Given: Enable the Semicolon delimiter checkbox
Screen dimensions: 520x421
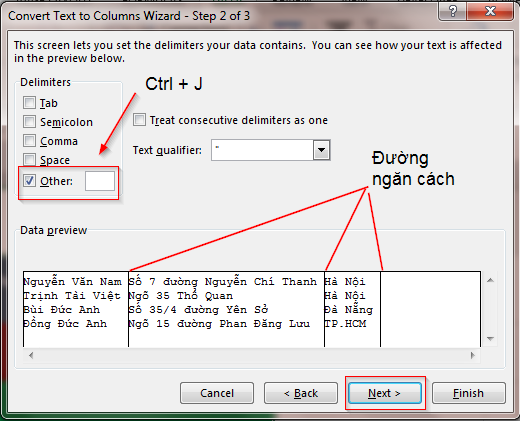Looking at the screenshot, I should tap(29, 122).
